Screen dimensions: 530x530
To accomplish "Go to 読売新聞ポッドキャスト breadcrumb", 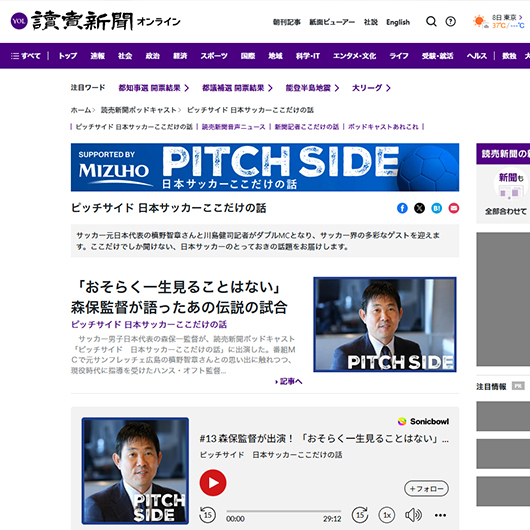I will click(x=139, y=110).
